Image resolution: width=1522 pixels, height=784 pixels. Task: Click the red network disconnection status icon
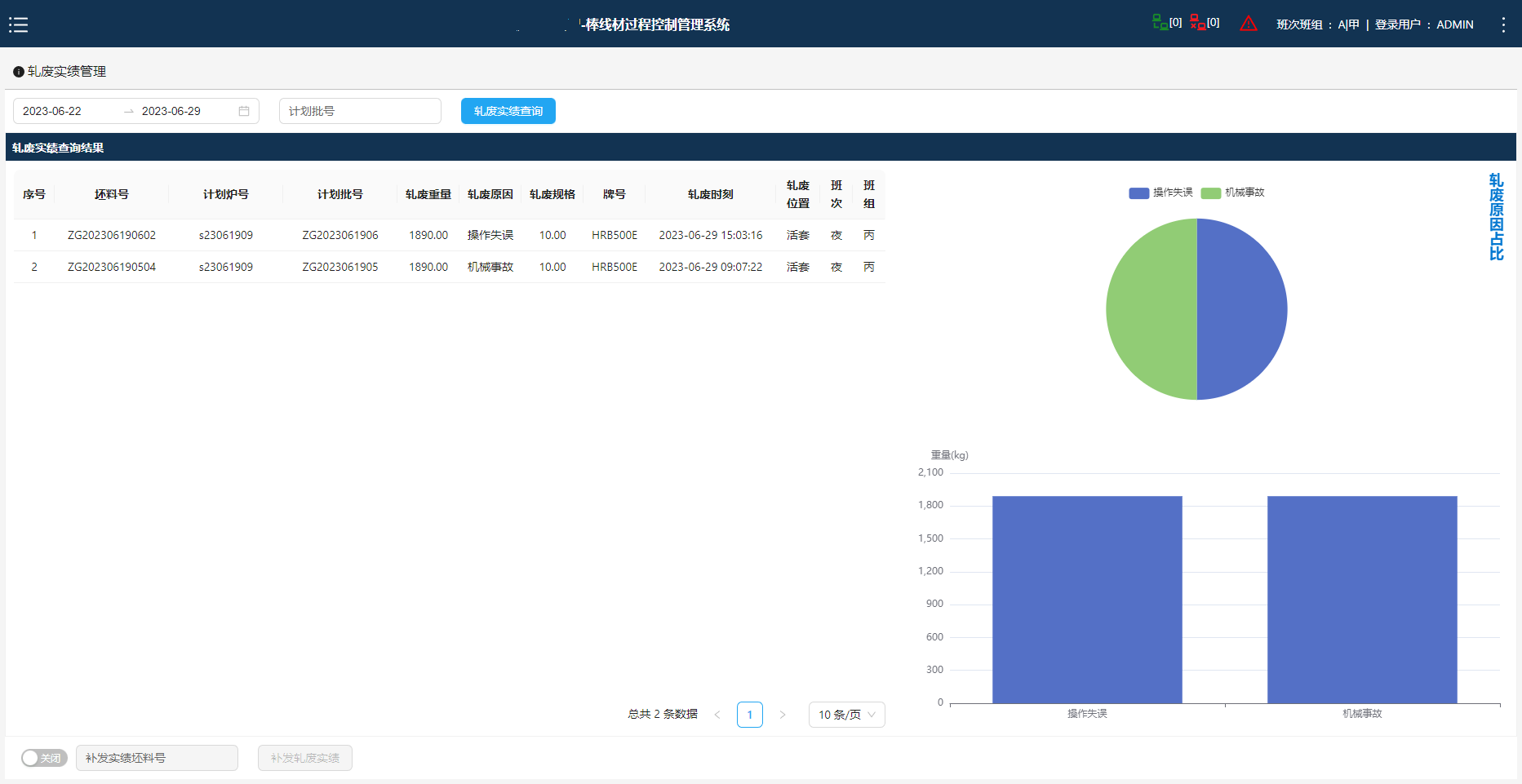pos(1197,22)
